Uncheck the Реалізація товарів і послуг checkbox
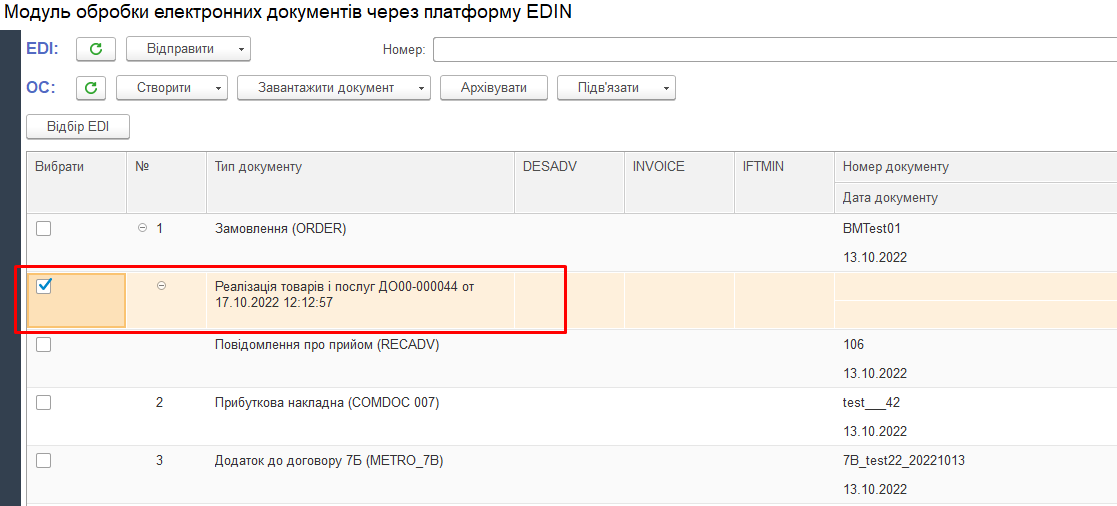Screen dimensions: 1117x506 pos(43,287)
